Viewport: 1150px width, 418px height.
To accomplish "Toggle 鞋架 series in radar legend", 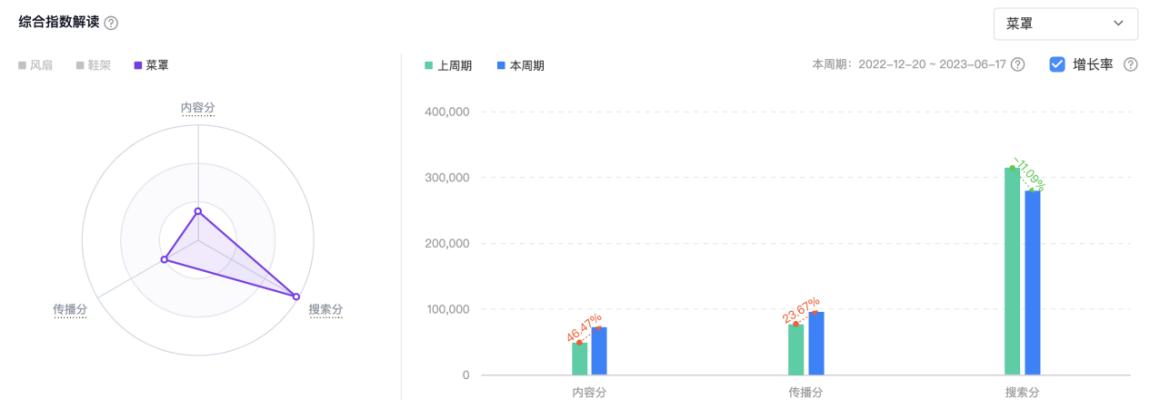I will [92, 66].
